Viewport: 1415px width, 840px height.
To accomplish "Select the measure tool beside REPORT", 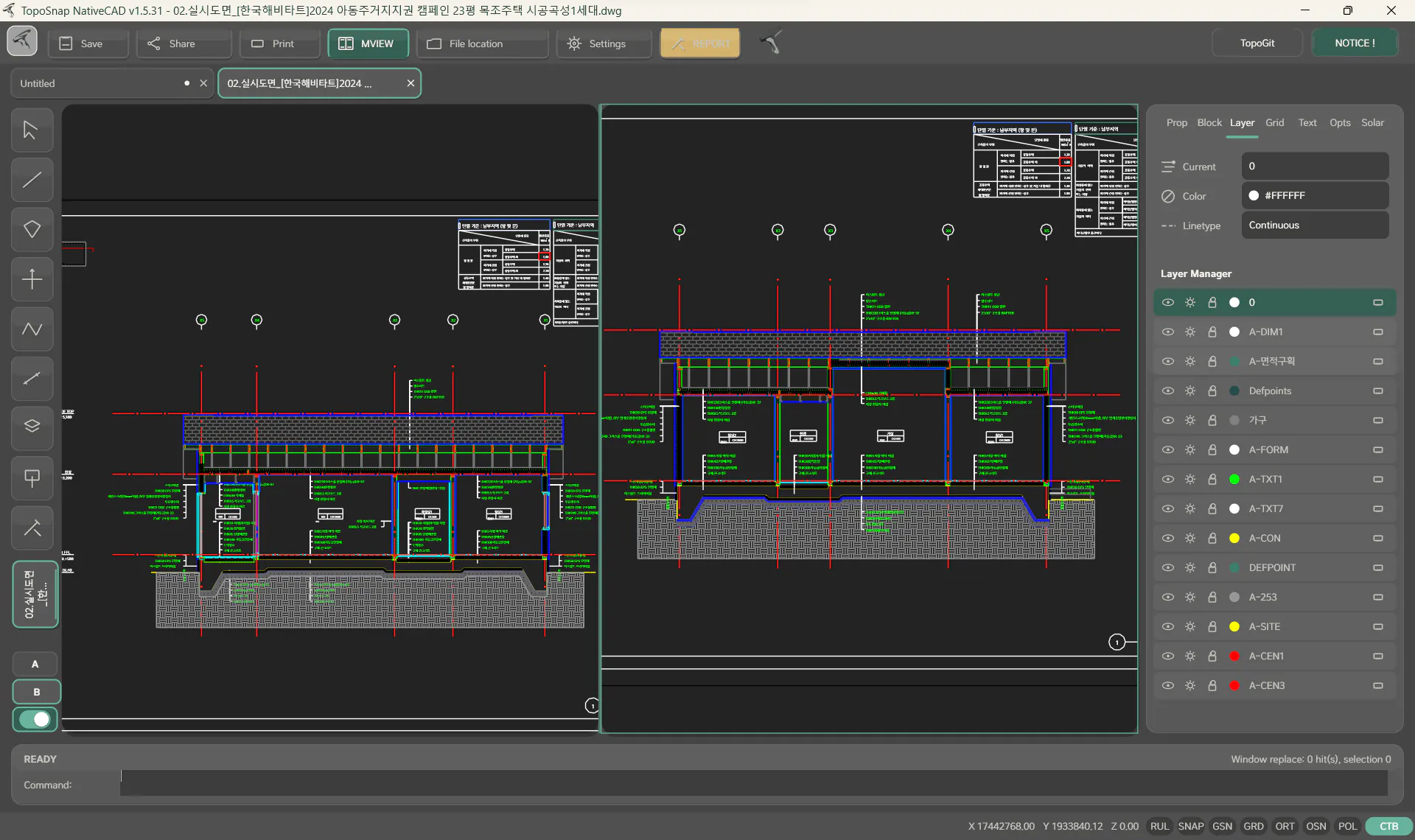I will (x=771, y=43).
